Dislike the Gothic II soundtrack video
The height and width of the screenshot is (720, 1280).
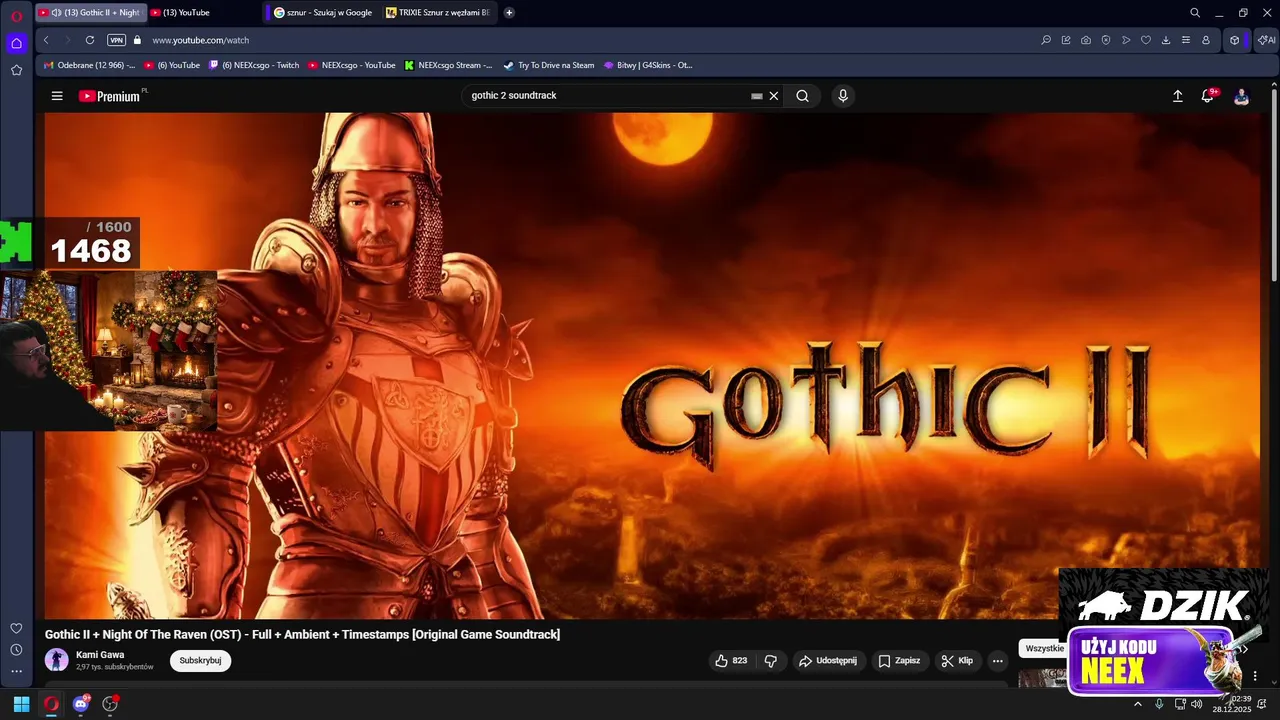coord(771,661)
